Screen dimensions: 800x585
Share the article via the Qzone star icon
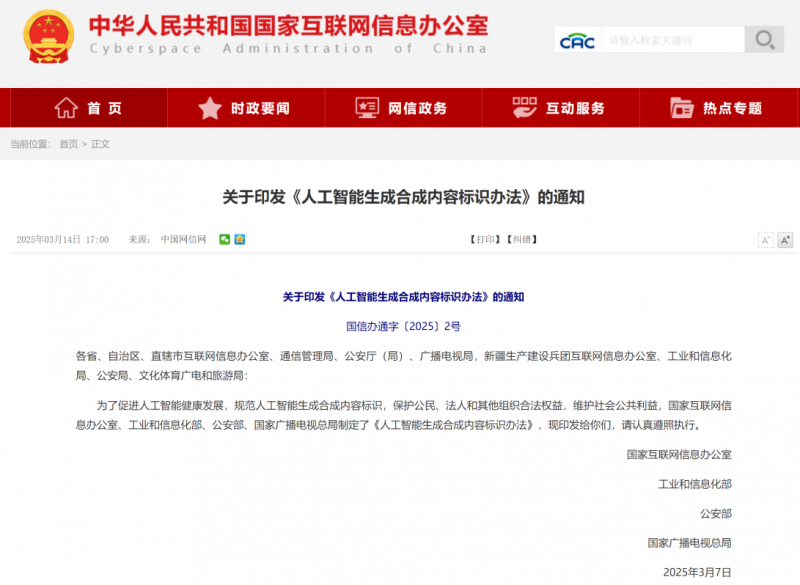(238, 240)
